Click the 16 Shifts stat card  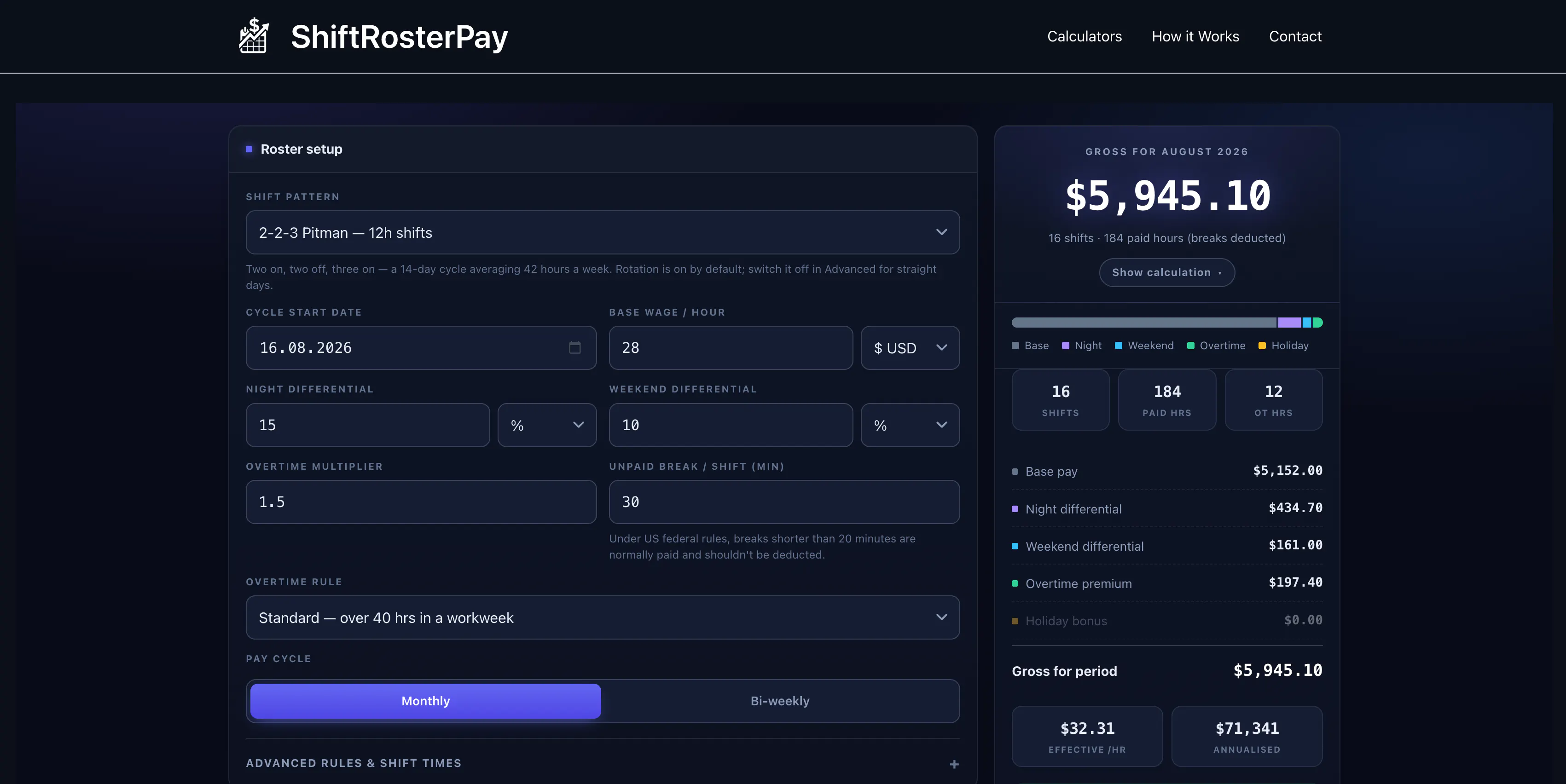tap(1060, 400)
